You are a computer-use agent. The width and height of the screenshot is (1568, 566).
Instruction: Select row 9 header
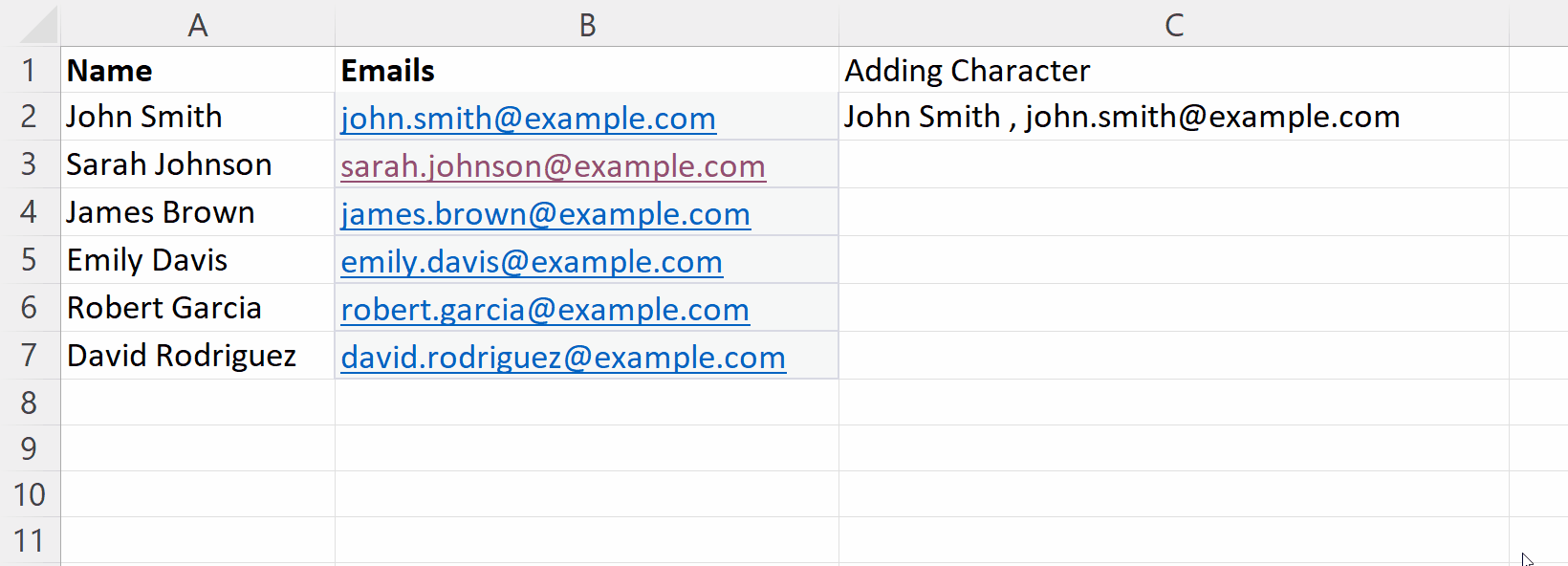(x=30, y=448)
